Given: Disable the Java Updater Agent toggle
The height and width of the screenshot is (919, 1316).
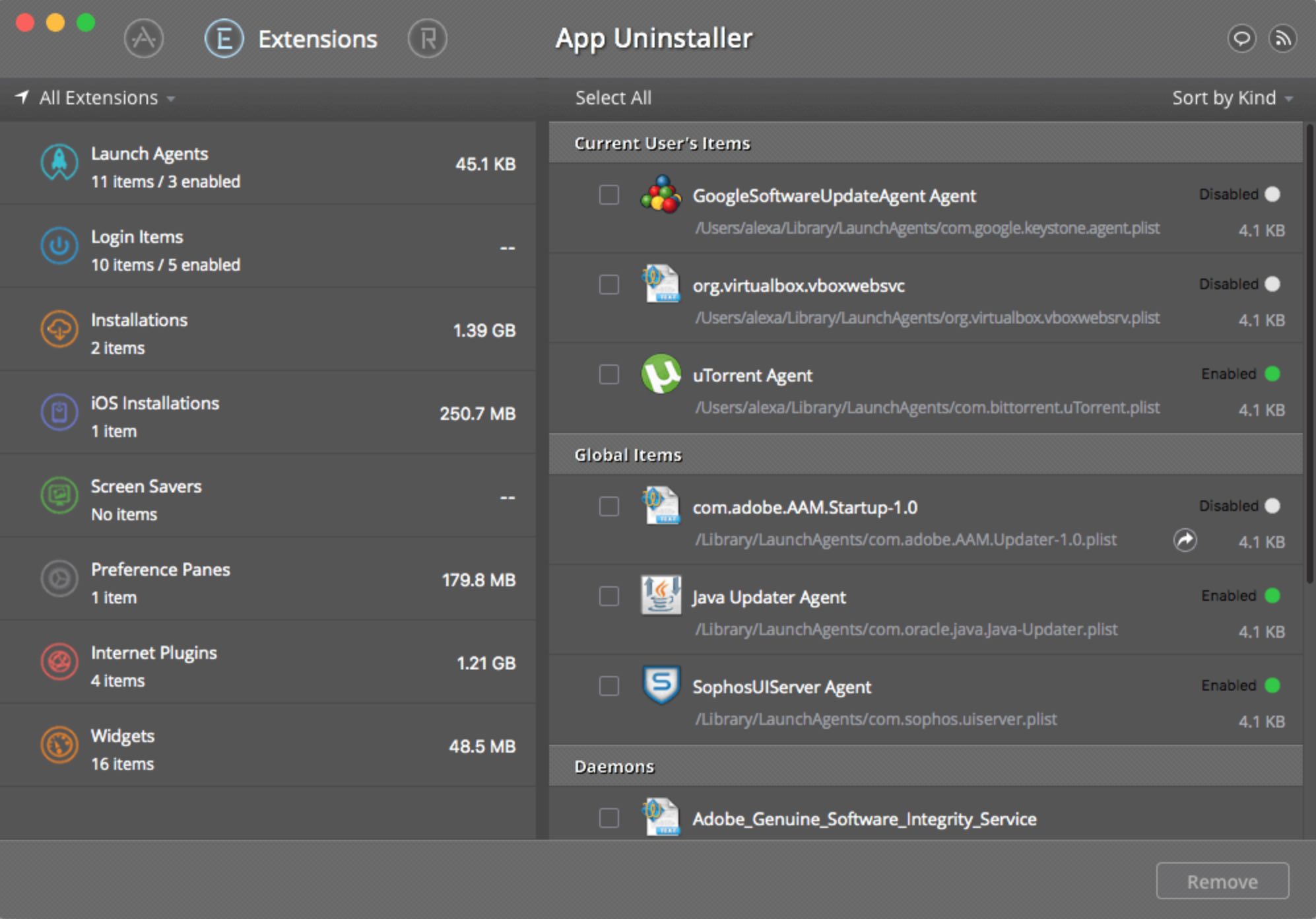Looking at the screenshot, I should [1272, 596].
